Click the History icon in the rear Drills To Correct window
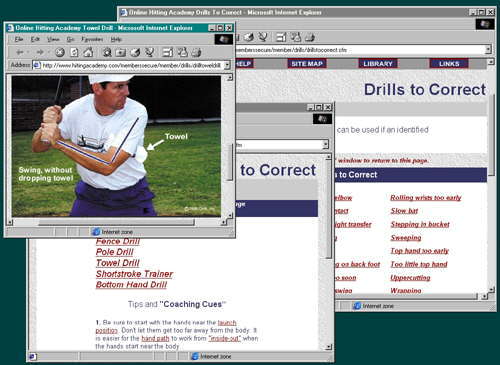The height and width of the screenshot is (365, 500). click(248, 37)
